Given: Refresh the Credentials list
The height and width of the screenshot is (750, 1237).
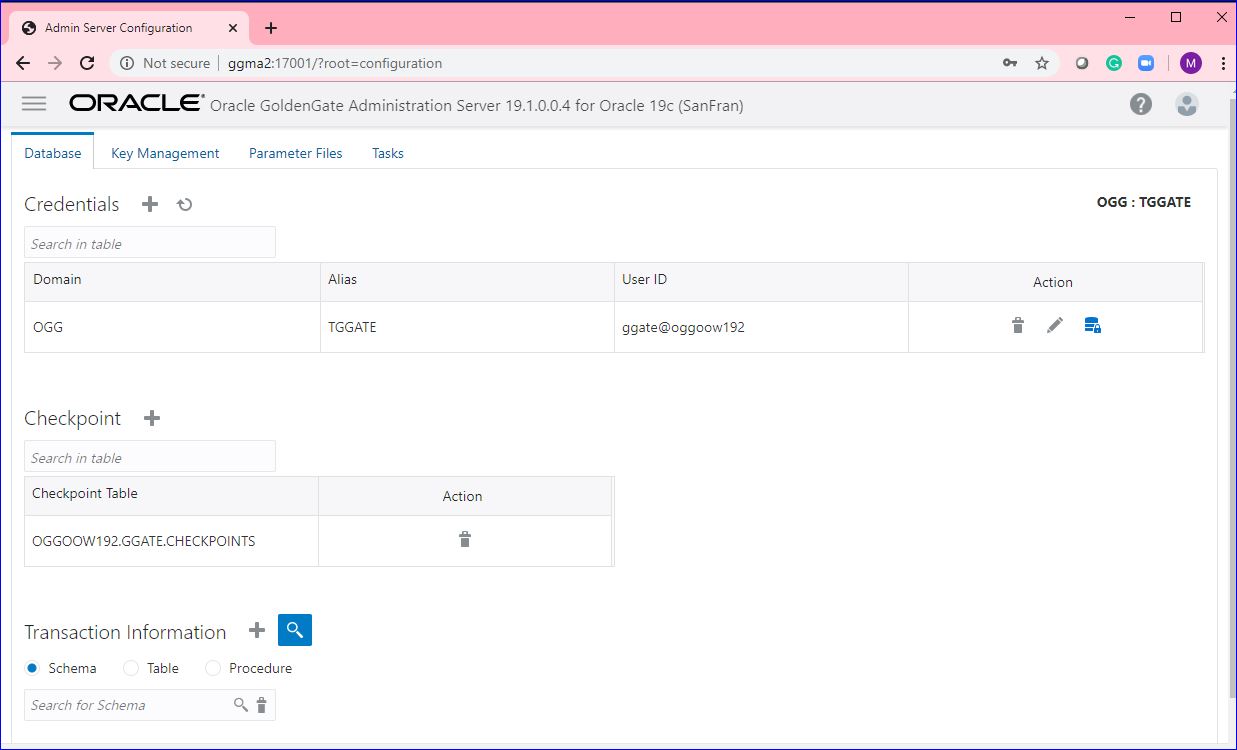Looking at the screenshot, I should 185,204.
